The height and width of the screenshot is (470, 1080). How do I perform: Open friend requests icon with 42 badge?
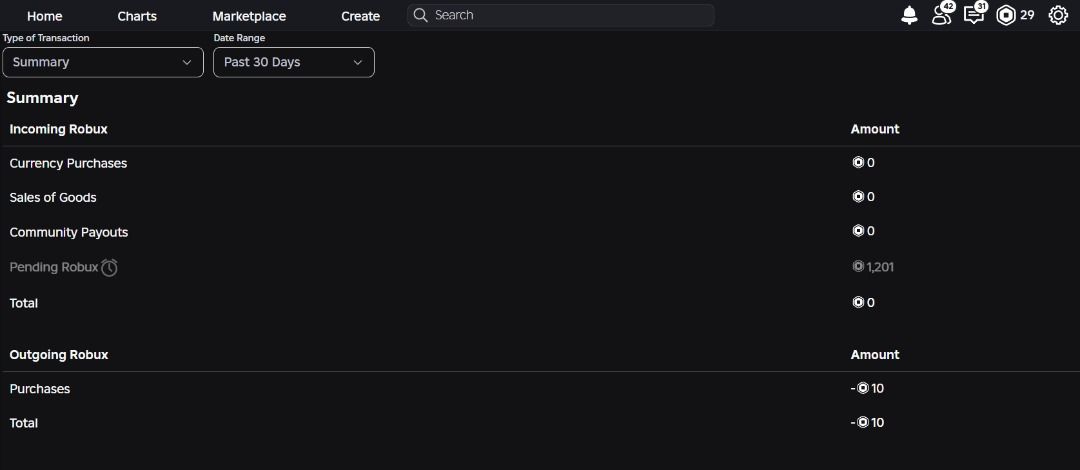pos(942,14)
